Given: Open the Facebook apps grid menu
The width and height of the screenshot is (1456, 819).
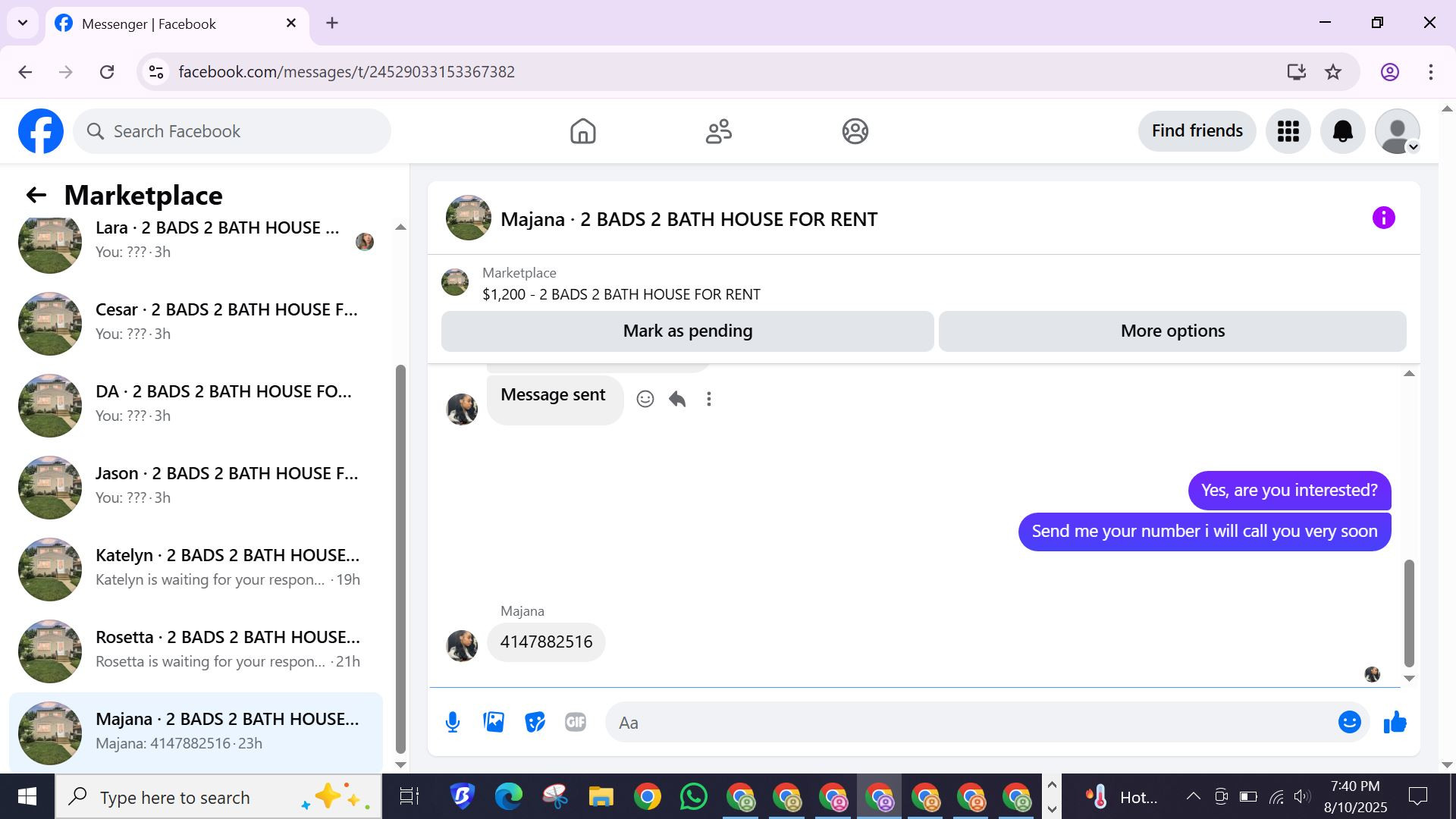Looking at the screenshot, I should [x=1288, y=131].
